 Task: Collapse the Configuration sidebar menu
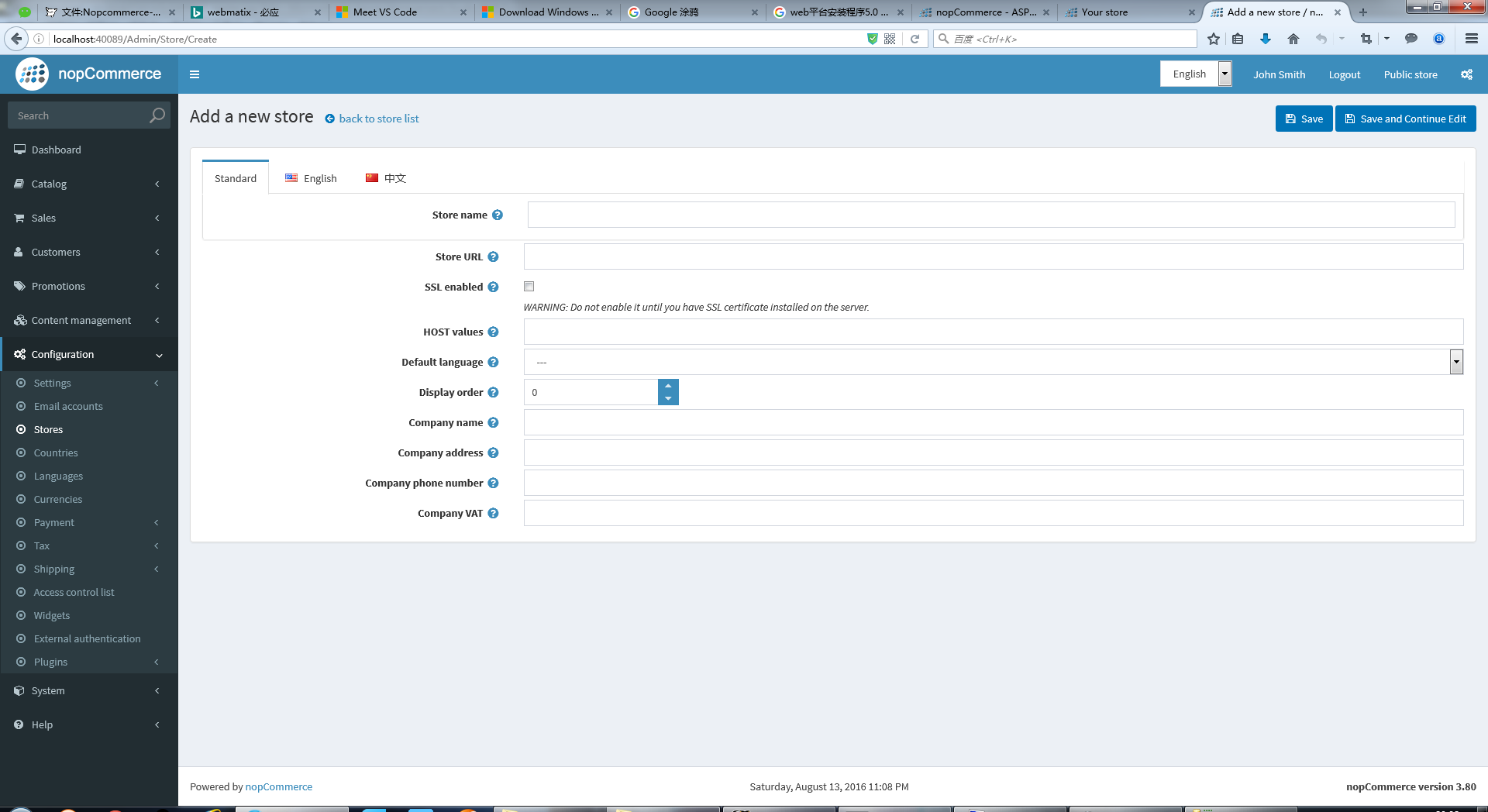coord(89,354)
